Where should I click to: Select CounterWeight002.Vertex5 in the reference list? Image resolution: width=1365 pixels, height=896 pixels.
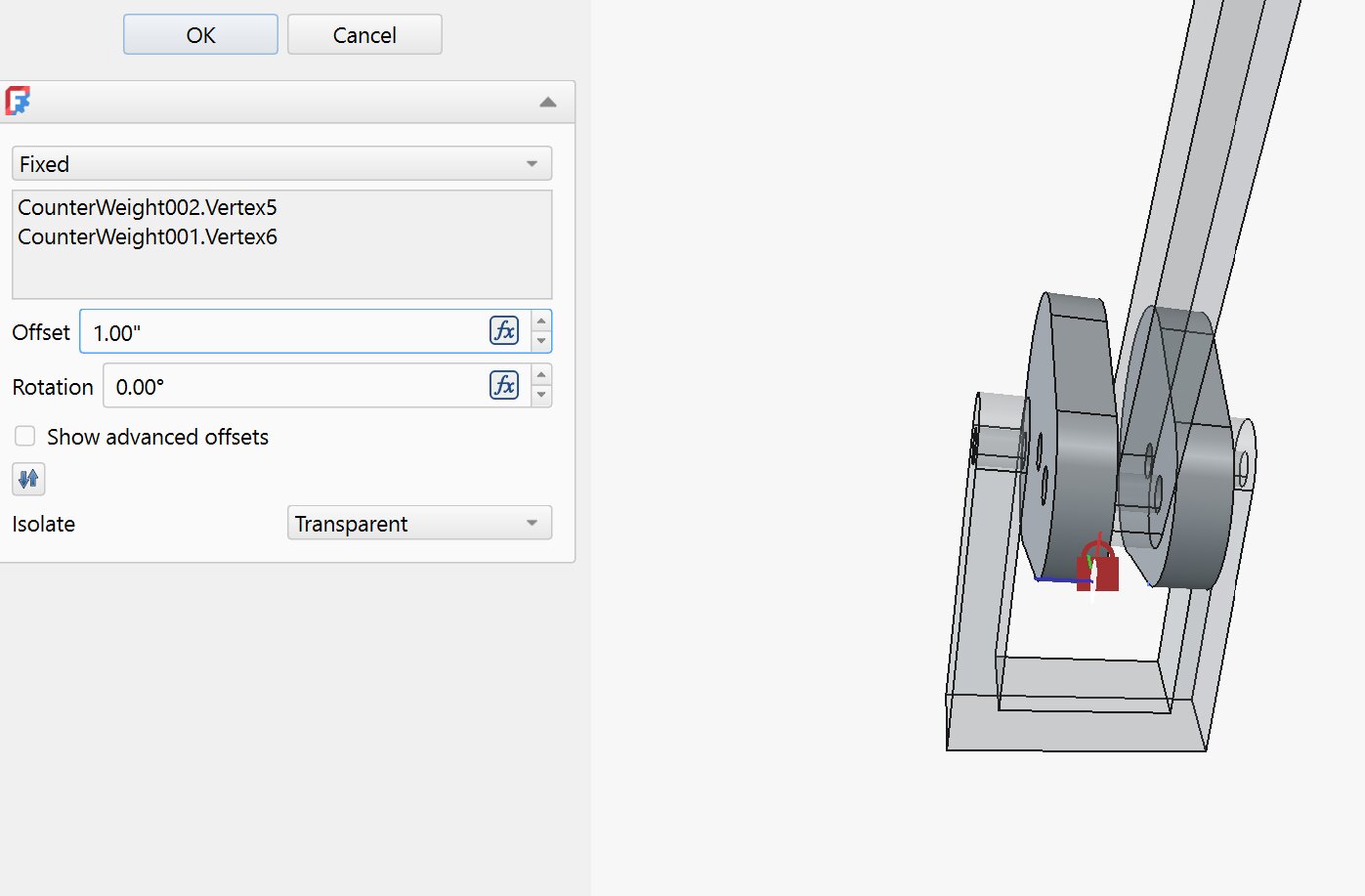pyautogui.click(x=148, y=207)
